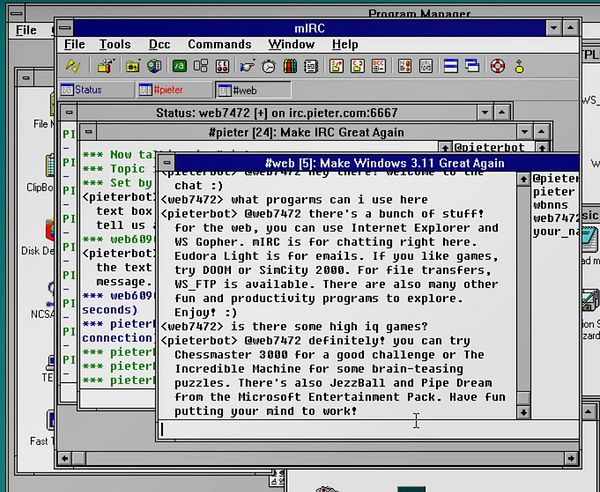This screenshot has width=600, height=492.
Task: Click the received files icon with the red mark
Action: point(404,67)
